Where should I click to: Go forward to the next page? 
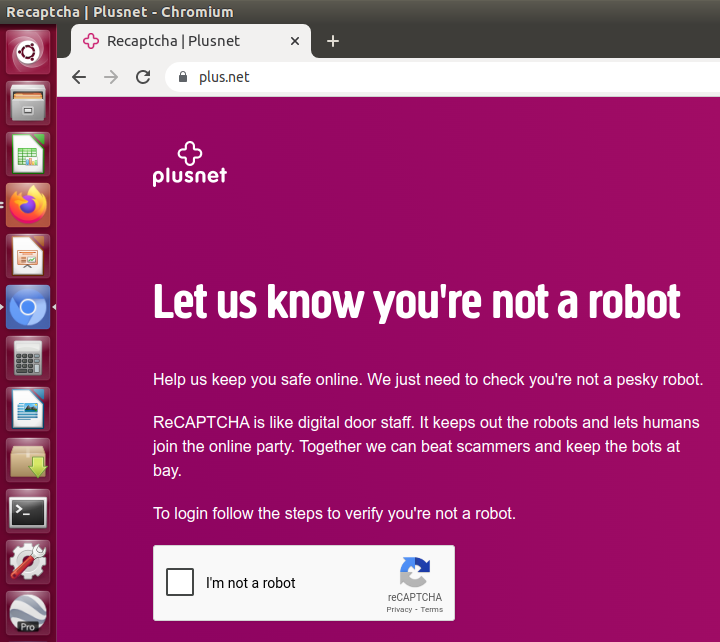(x=111, y=77)
